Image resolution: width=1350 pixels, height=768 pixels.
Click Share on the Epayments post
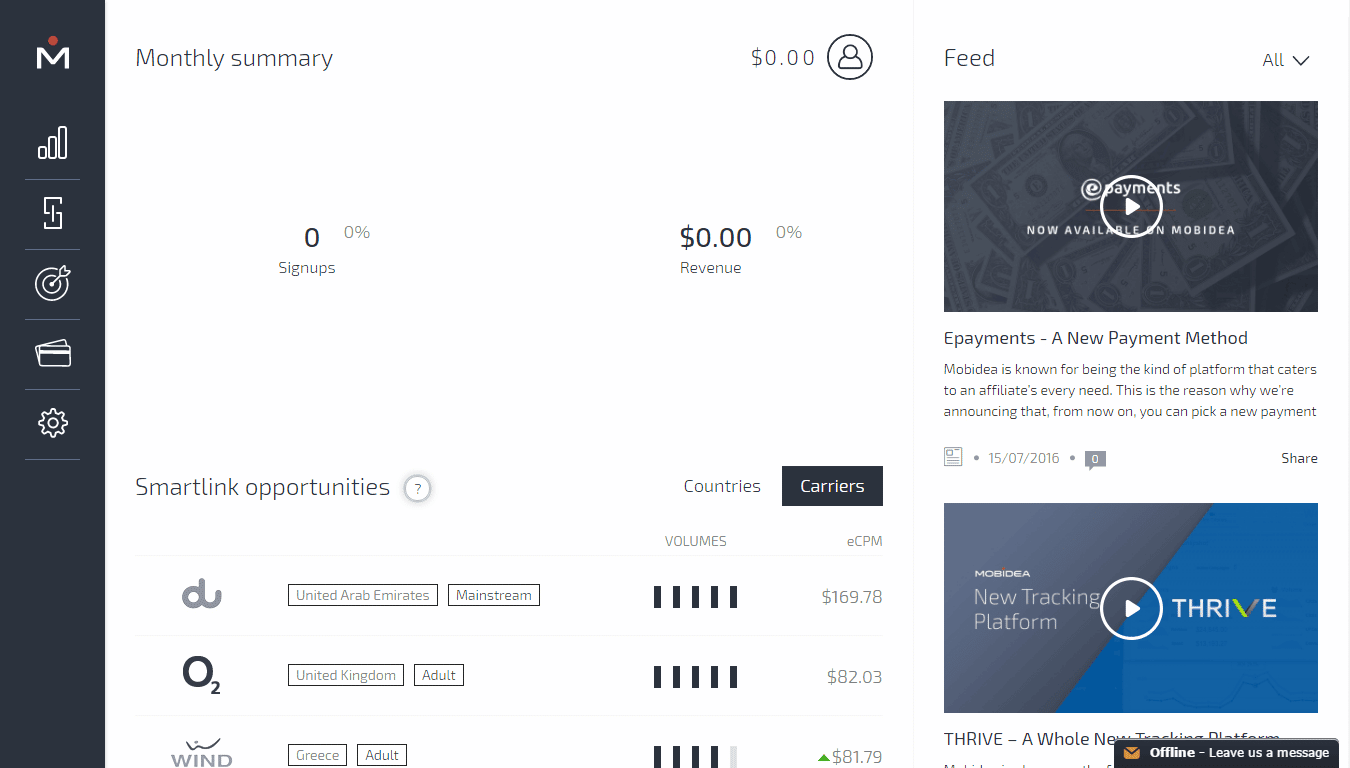pos(1299,458)
